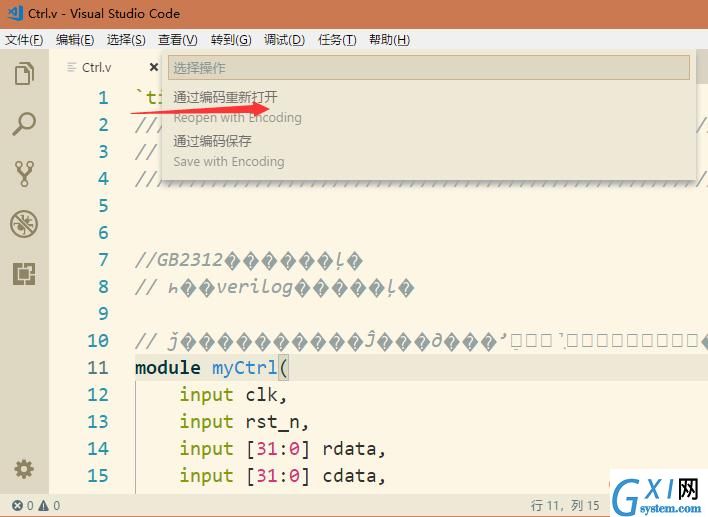
Task: Open the 调试(D) menu
Action: click(x=284, y=40)
